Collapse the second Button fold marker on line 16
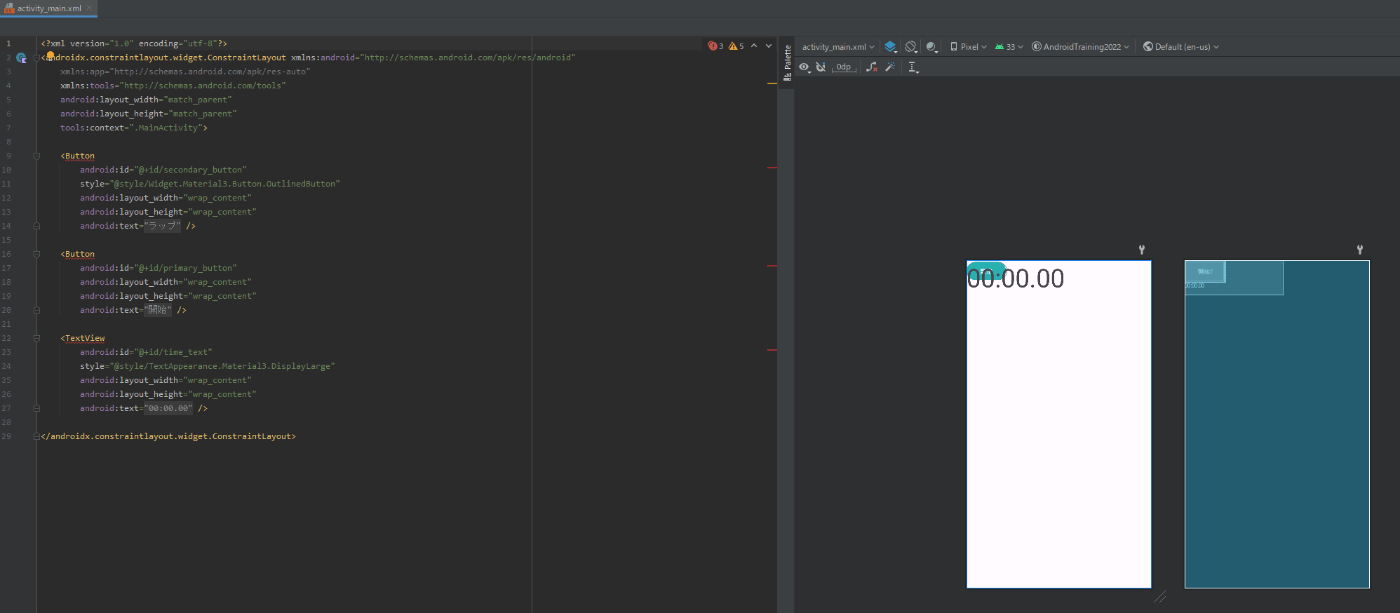This screenshot has height=613, width=1400. [38, 254]
